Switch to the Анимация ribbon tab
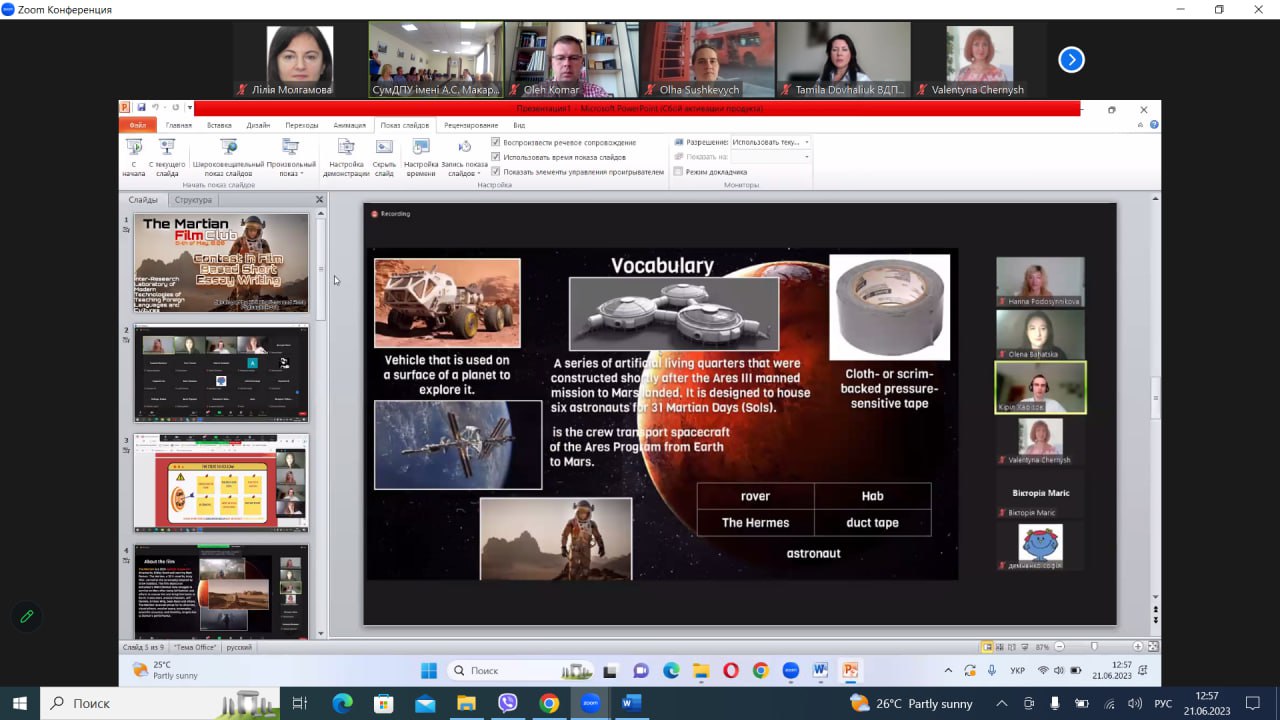Viewport: 1280px width, 720px height. click(349, 125)
